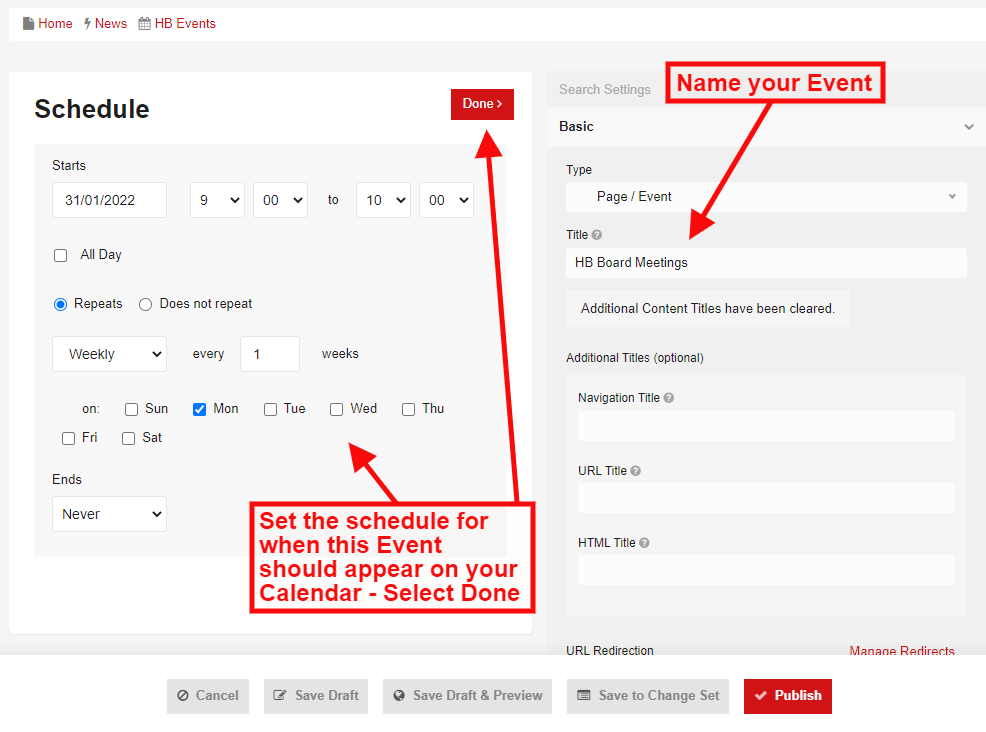Enable the All Day checkbox
This screenshot has height=732, width=986.
coord(60,255)
